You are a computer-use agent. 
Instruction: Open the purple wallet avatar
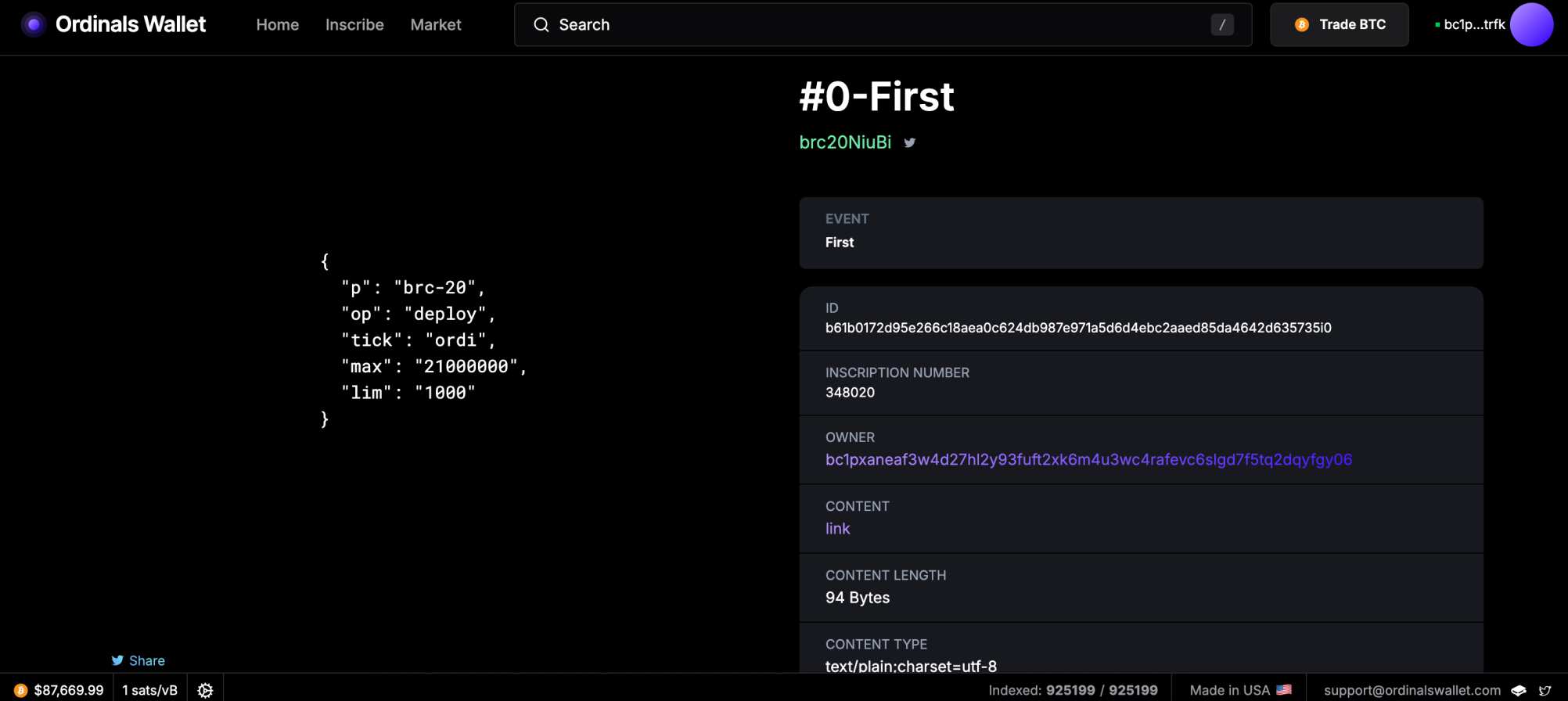click(x=1530, y=24)
